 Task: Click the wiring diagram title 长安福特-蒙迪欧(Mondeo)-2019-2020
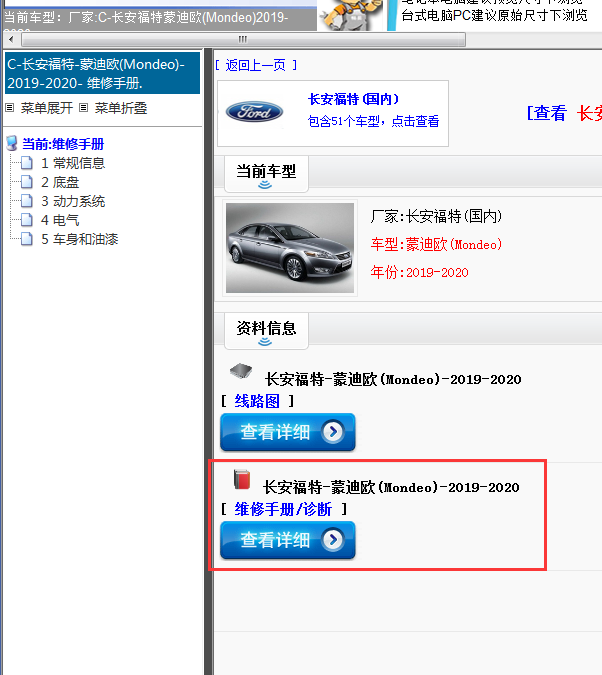point(393,379)
